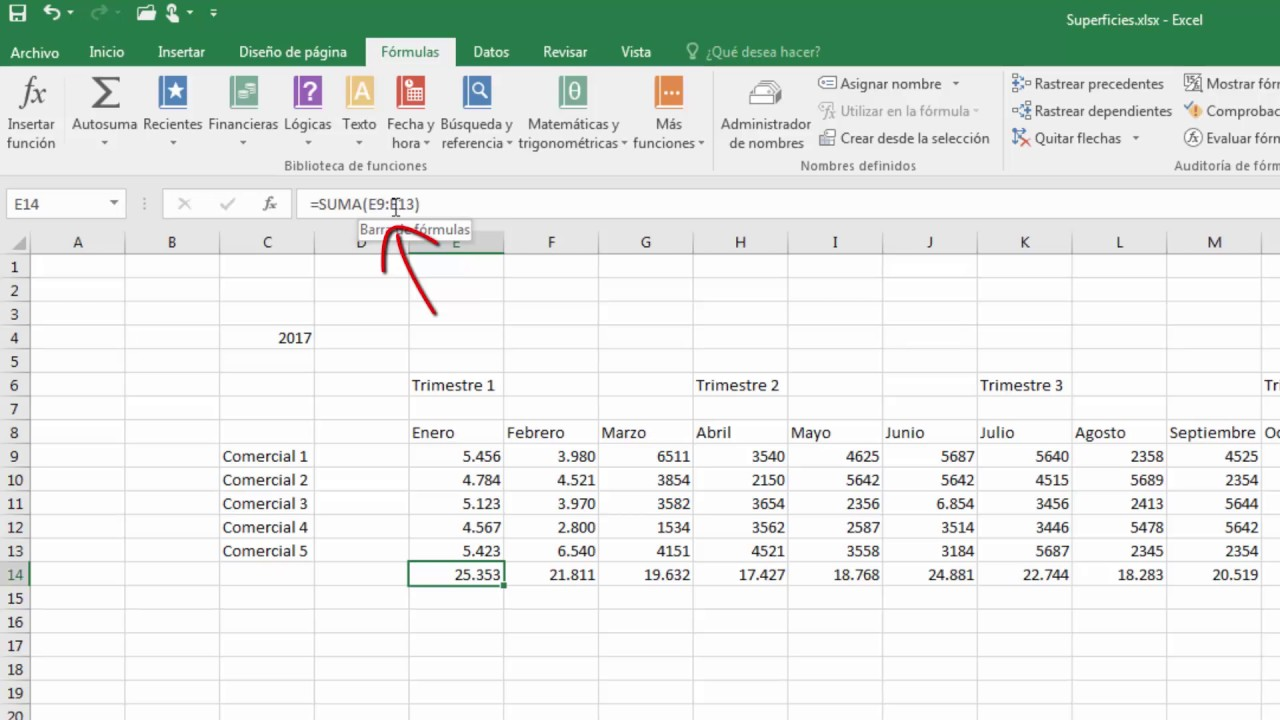This screenshot has height=720, width=1280.
Task: Expand the Name Box dropdown arrow
Action: (114, 204)
